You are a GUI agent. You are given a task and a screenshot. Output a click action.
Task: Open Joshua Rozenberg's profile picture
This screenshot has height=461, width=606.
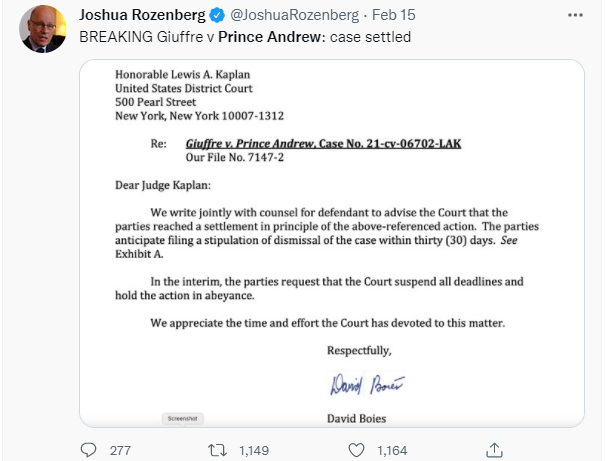[43, 29]
